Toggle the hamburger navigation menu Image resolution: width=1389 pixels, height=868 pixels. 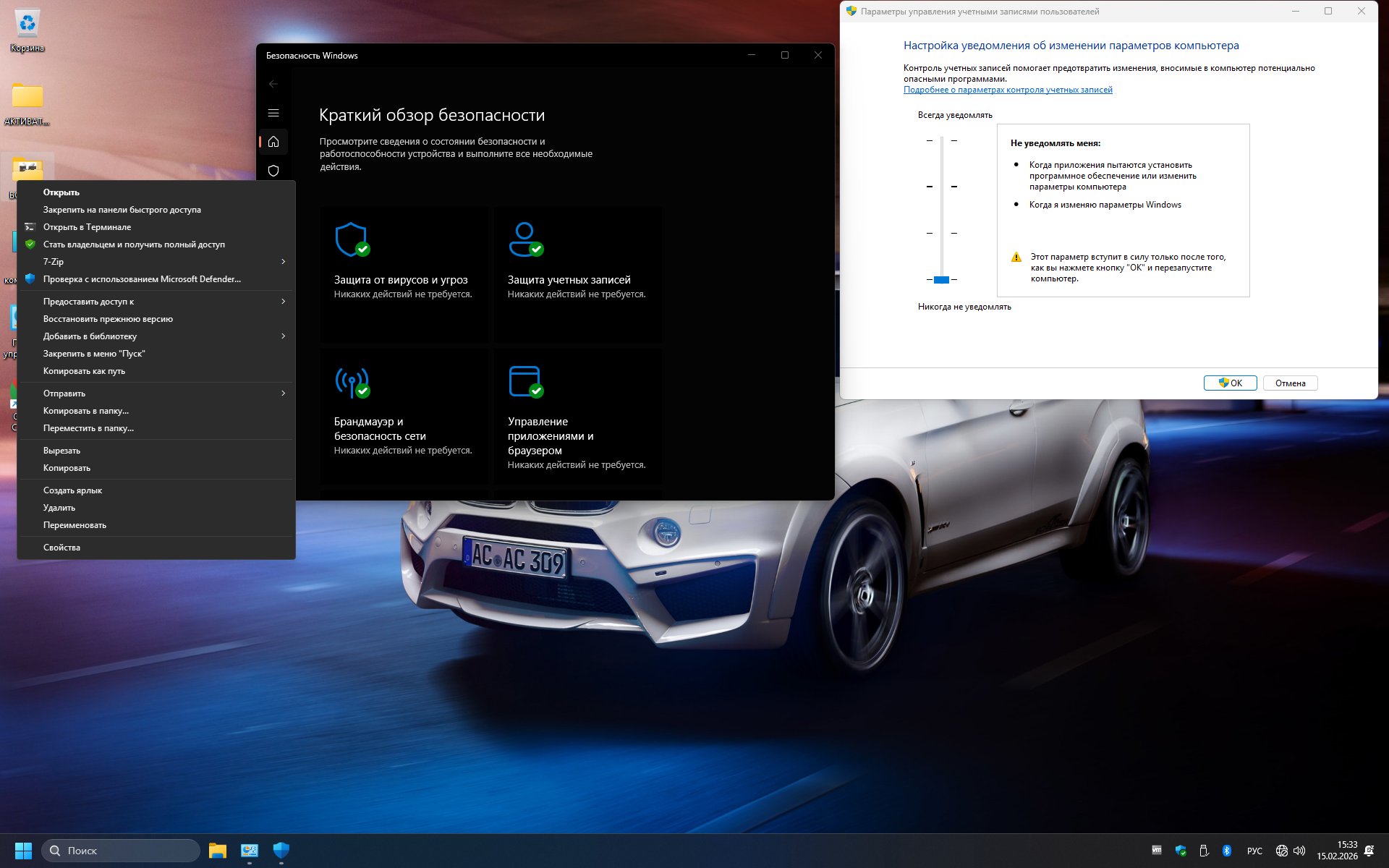pyautogui.click(x=273, y=113)
